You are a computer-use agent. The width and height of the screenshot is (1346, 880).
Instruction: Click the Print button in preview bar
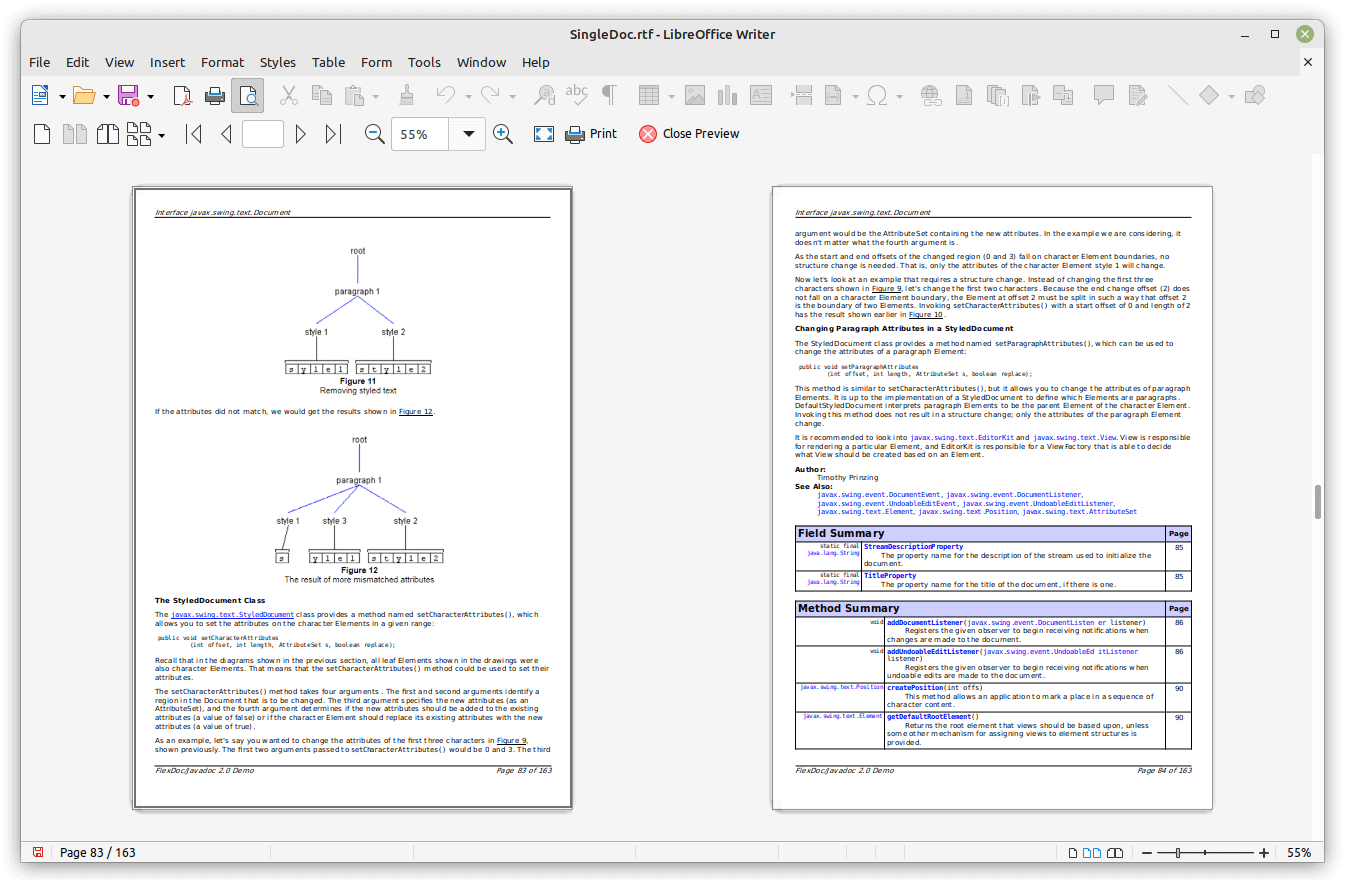592,134
